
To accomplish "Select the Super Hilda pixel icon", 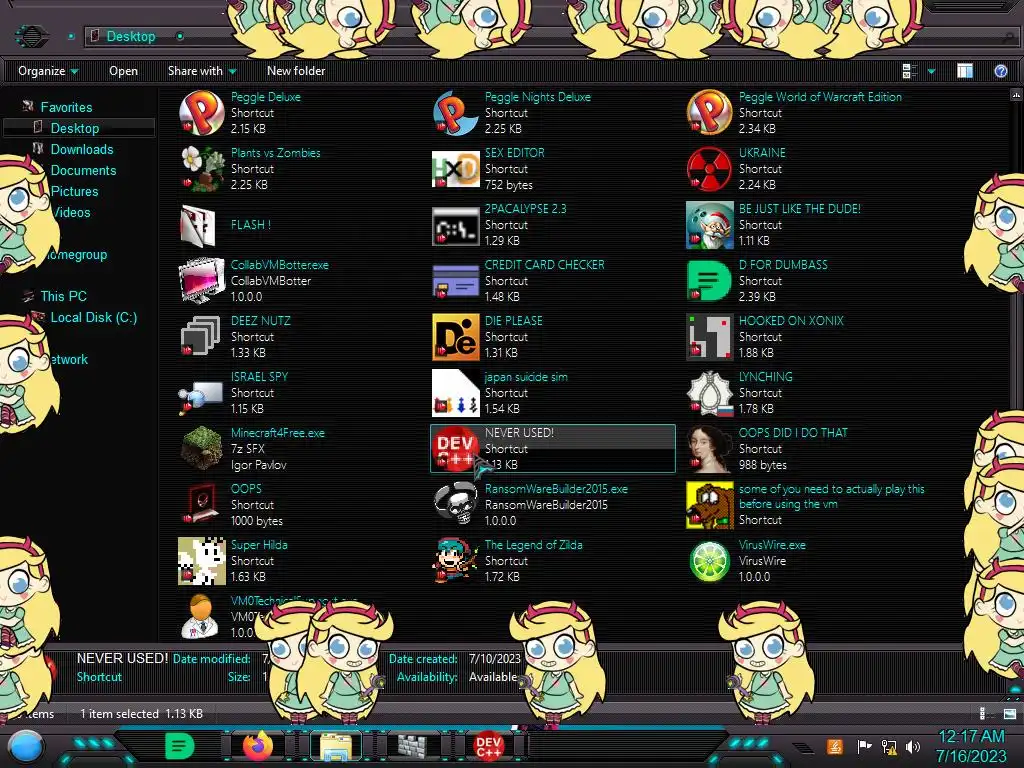I will (202, 561).
